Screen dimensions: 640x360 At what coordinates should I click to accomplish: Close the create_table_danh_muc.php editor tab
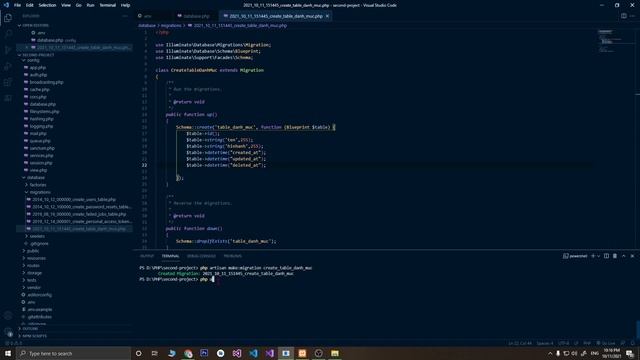pyautogui.click(x=327, y=16)
